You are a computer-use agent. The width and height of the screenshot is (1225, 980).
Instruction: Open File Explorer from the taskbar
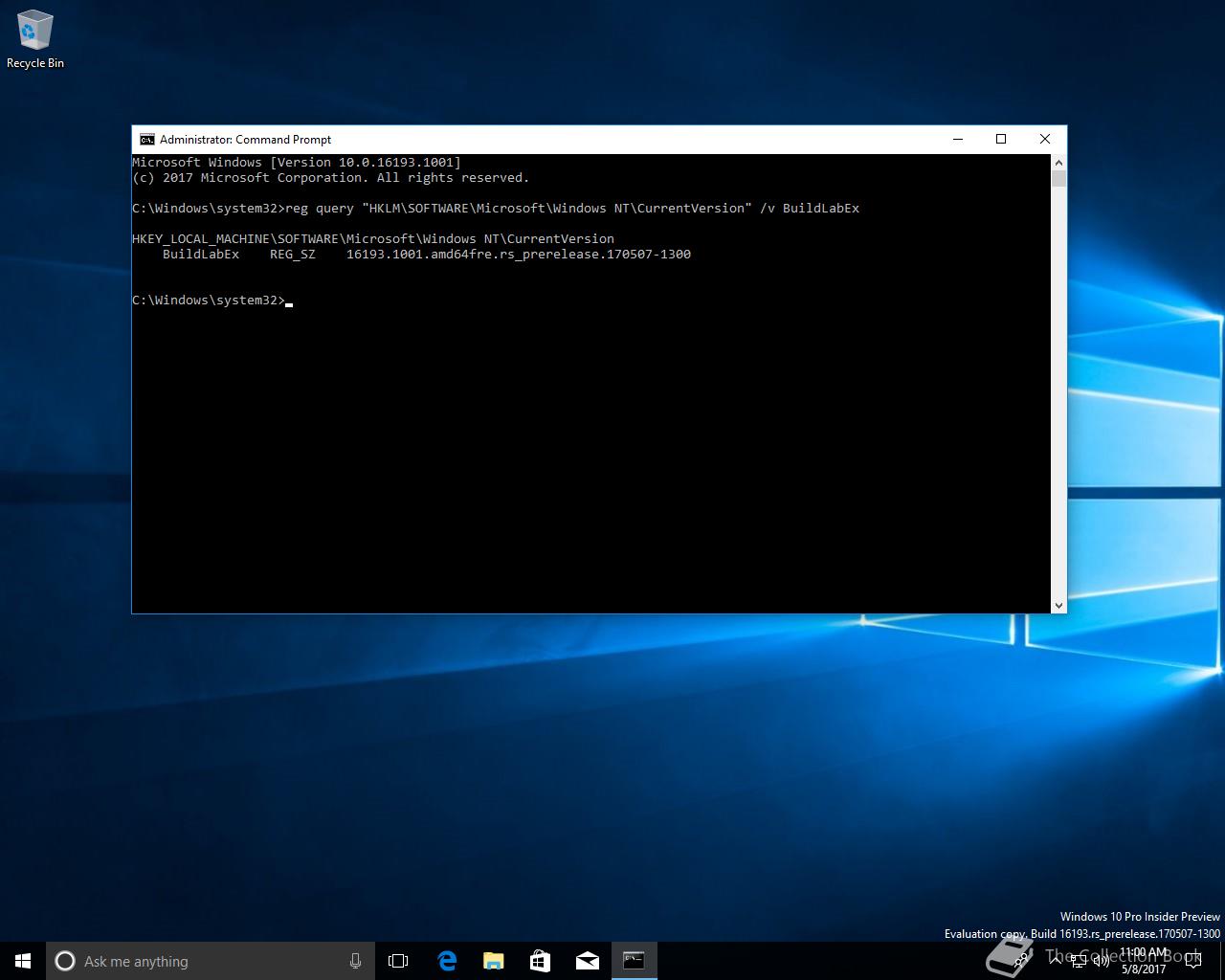493,961
